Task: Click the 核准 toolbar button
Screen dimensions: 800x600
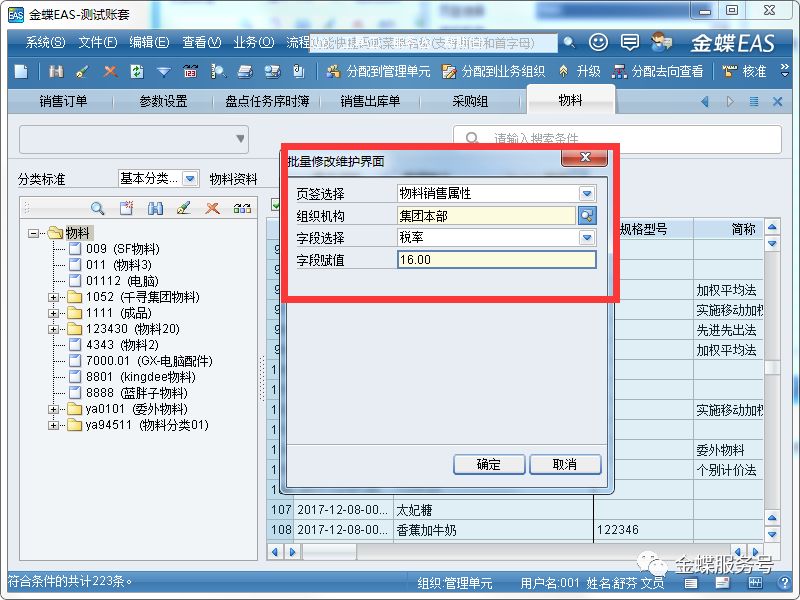Action: 744,71
